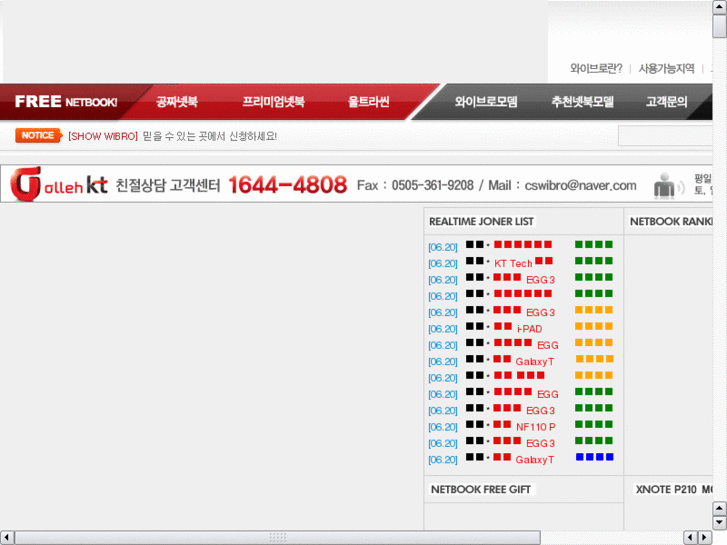This screenshot has width=727, height=545.
Task: Click the vertical scrollbar thumb
Action: (x=719, y=26)
